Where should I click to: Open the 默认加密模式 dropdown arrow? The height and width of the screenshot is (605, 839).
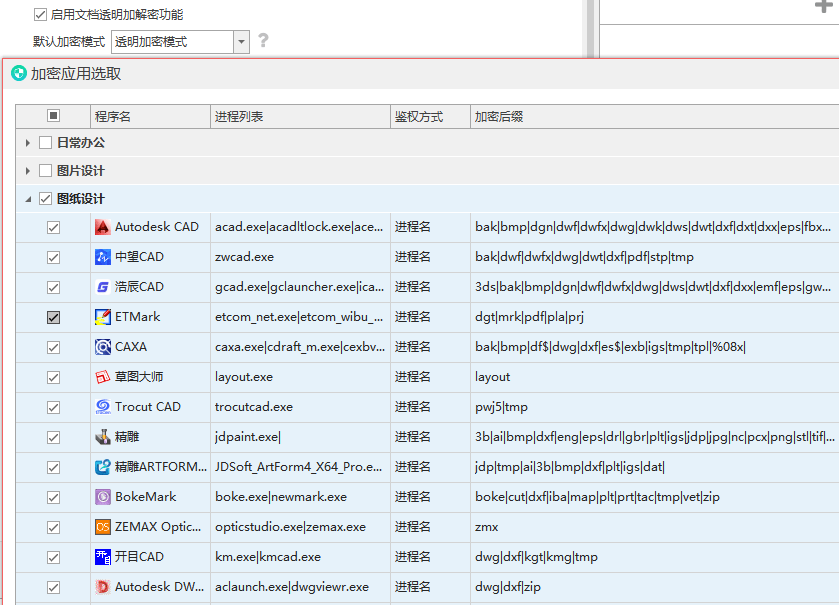tap(241, 42)
